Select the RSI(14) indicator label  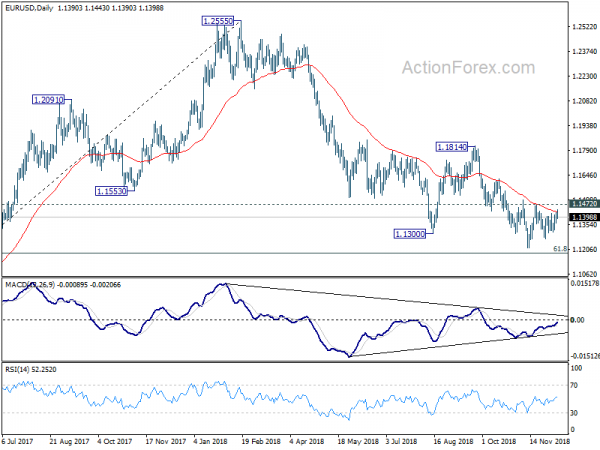[x=17, y=369]
